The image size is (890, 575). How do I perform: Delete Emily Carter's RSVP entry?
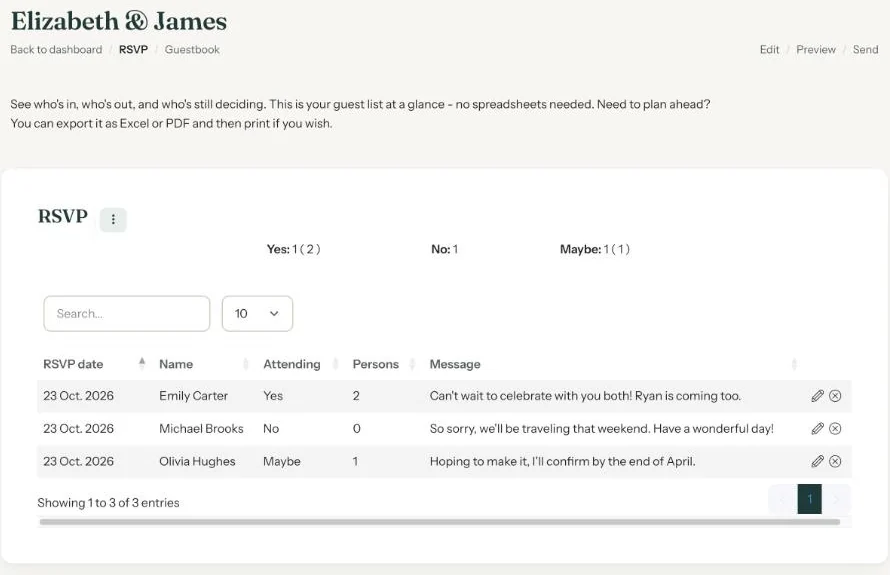pyautogui.click(x=835, y=396)
